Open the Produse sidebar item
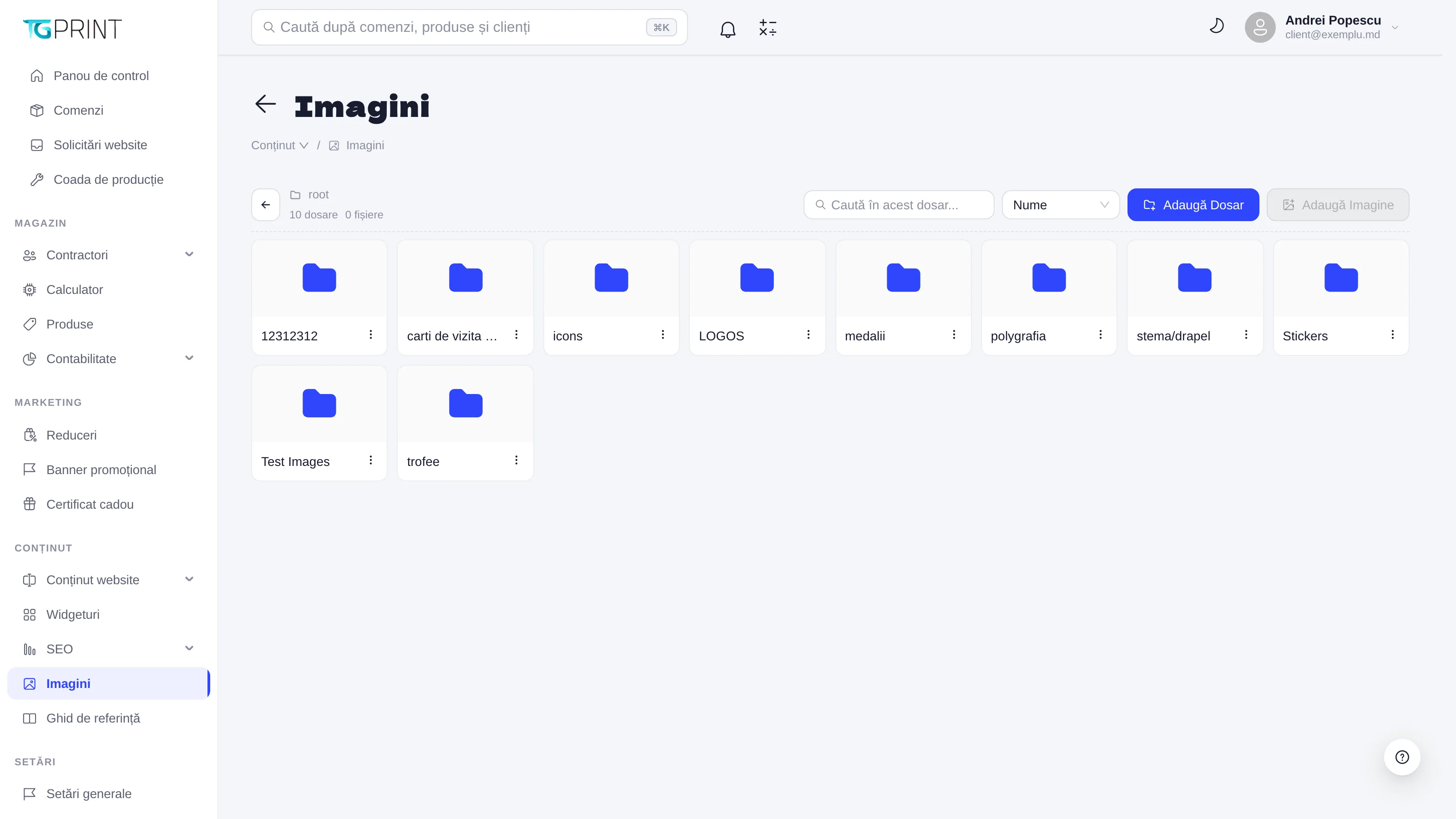1456x819 pixels. (109, 324)
